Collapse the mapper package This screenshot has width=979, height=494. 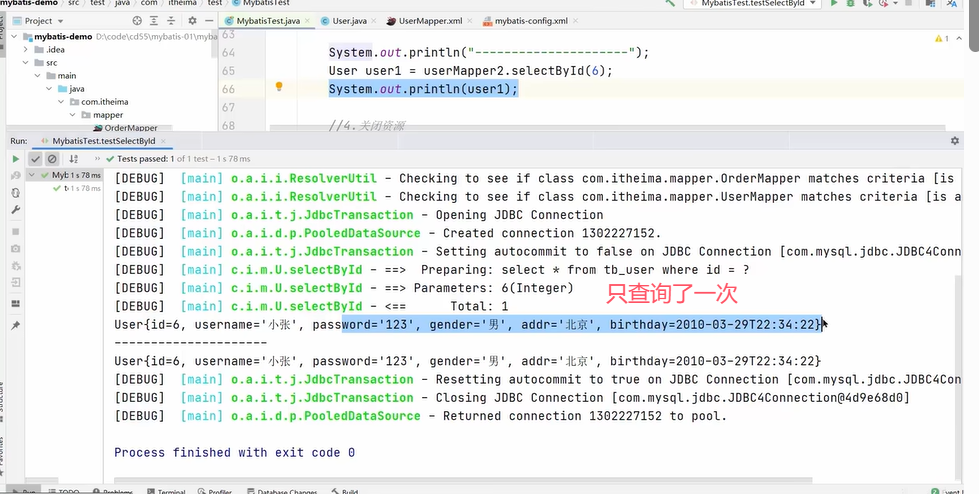click(x=73, y=115)
